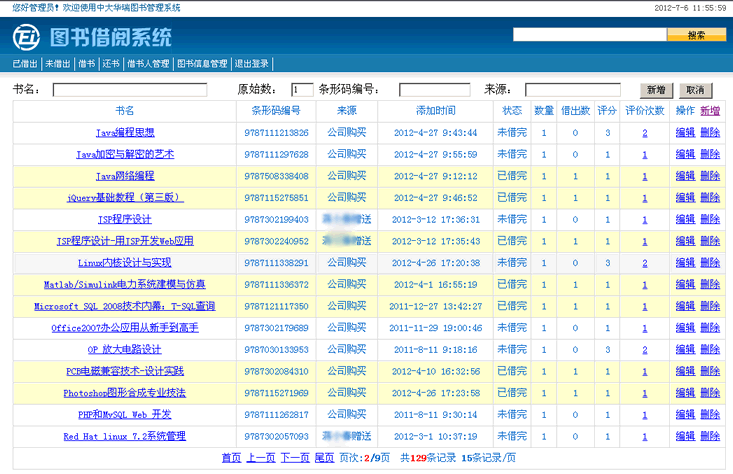733x474 pixels.
Task: Click 编辑 for Java网络编程 row
Action: (685, 176)
